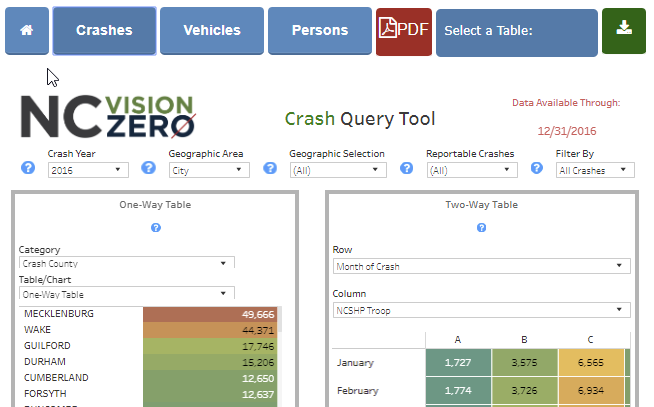This screenshot has width=654, height=407.
Task: Click help icon beside Geographic Area
Action: (x=148, y=168)
